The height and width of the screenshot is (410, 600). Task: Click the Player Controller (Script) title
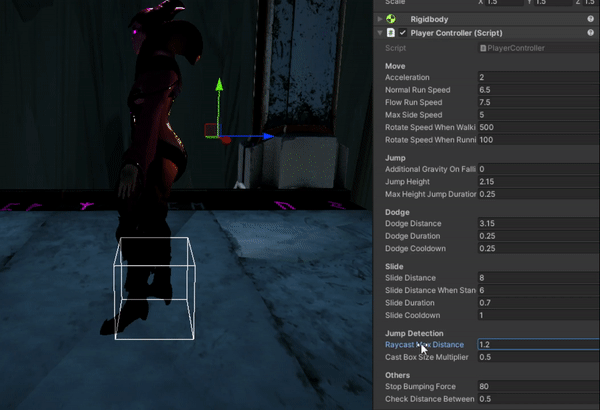click(x=457, y=33)
